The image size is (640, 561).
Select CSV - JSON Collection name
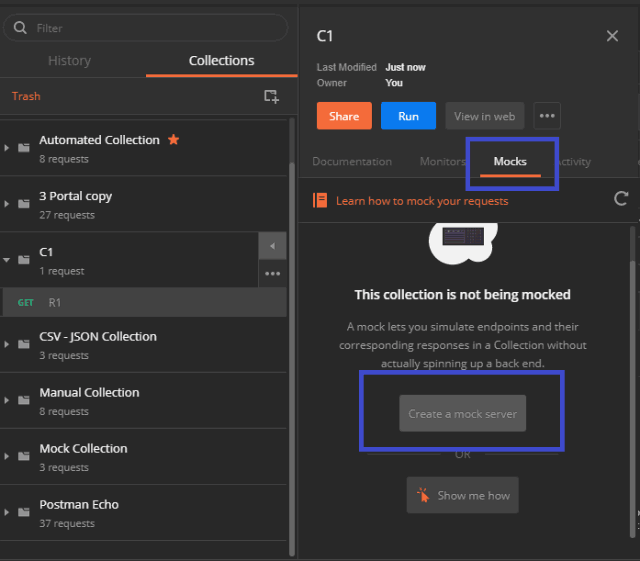tap(98, 336)
